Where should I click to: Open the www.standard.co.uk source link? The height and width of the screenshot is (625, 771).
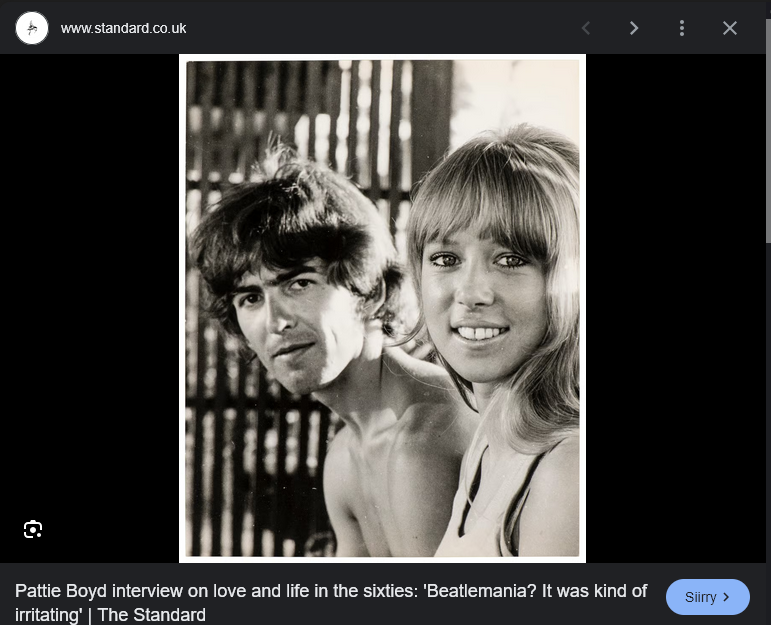123,29
